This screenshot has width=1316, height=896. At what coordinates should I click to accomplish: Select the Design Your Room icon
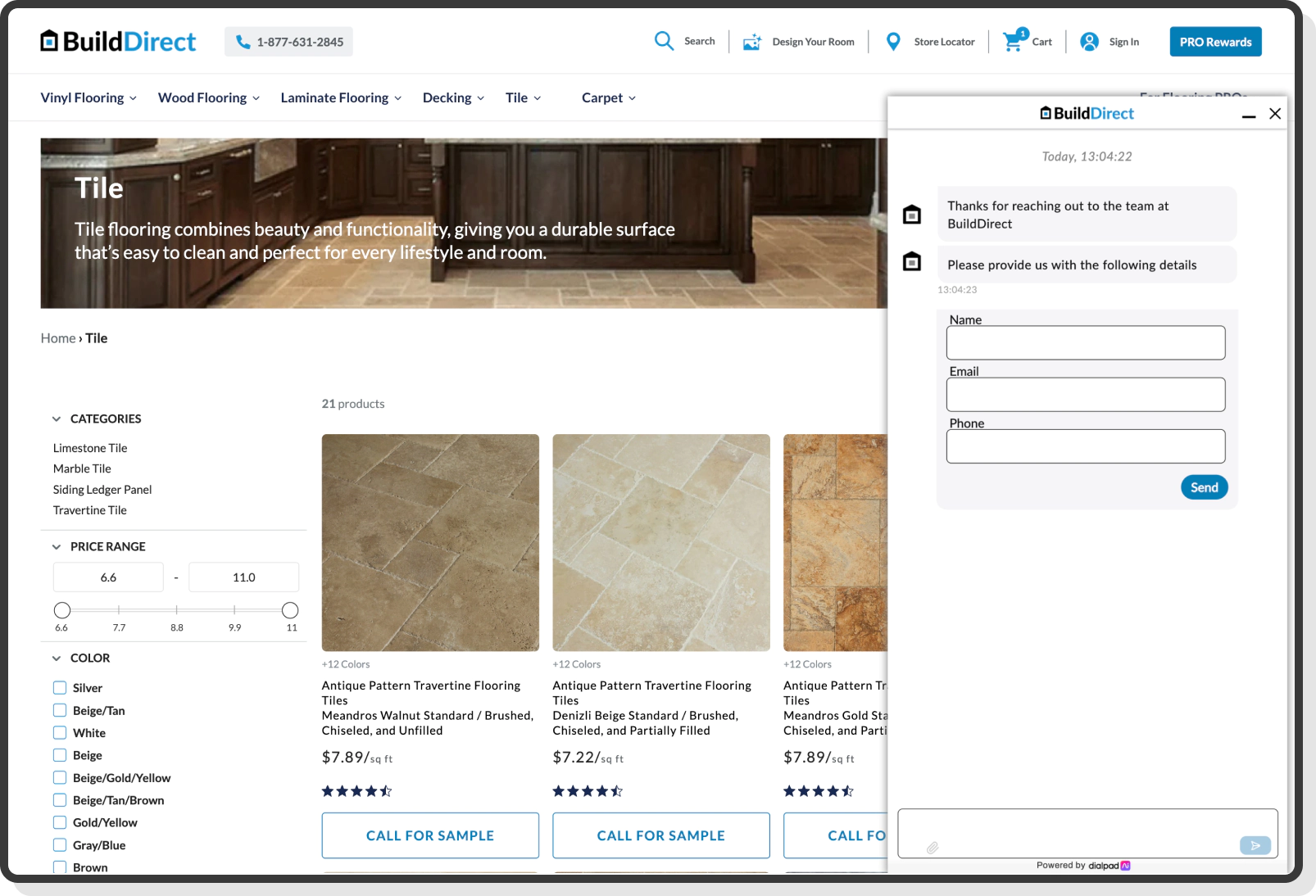pos(751,41)
